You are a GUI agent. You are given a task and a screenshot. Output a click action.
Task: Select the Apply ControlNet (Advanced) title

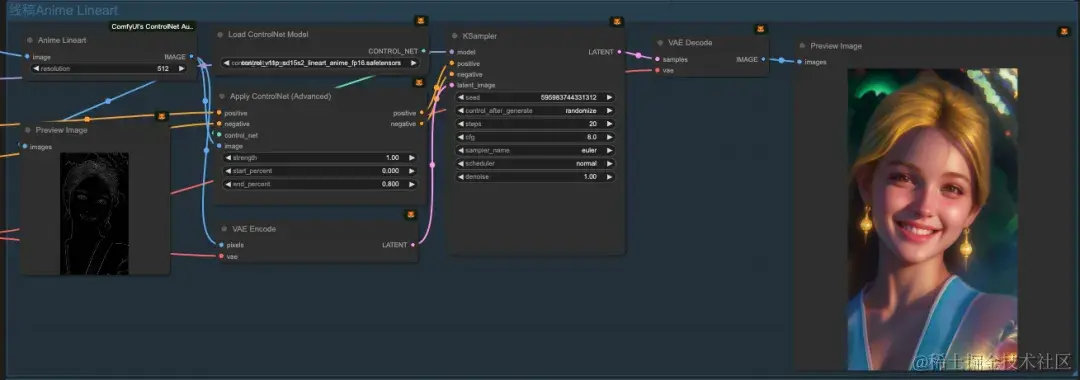[280, 96]
